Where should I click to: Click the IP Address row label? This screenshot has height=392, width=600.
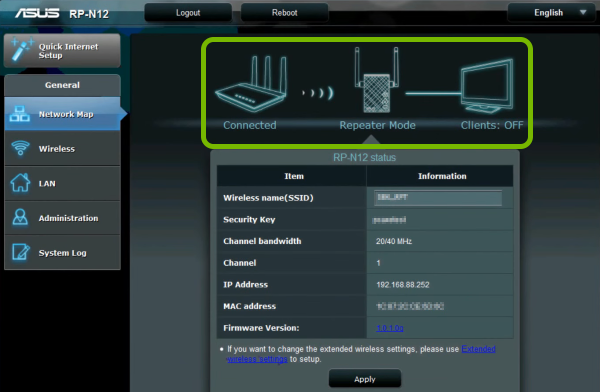point(245,285)
